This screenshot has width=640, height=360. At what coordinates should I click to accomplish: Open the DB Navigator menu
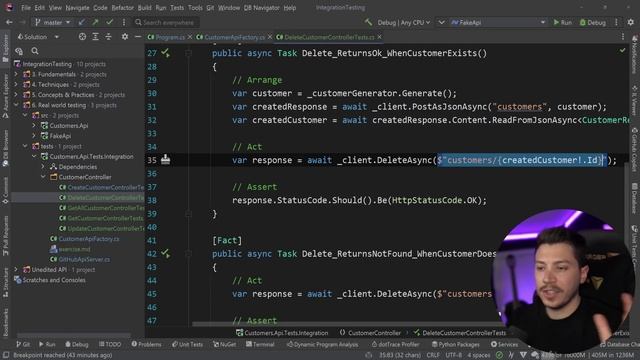261,7
